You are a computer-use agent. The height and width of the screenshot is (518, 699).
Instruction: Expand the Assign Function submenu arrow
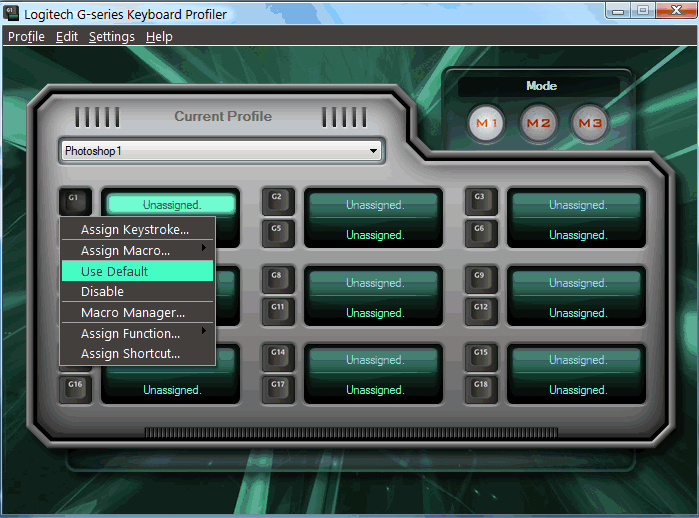tap(204, 330)
